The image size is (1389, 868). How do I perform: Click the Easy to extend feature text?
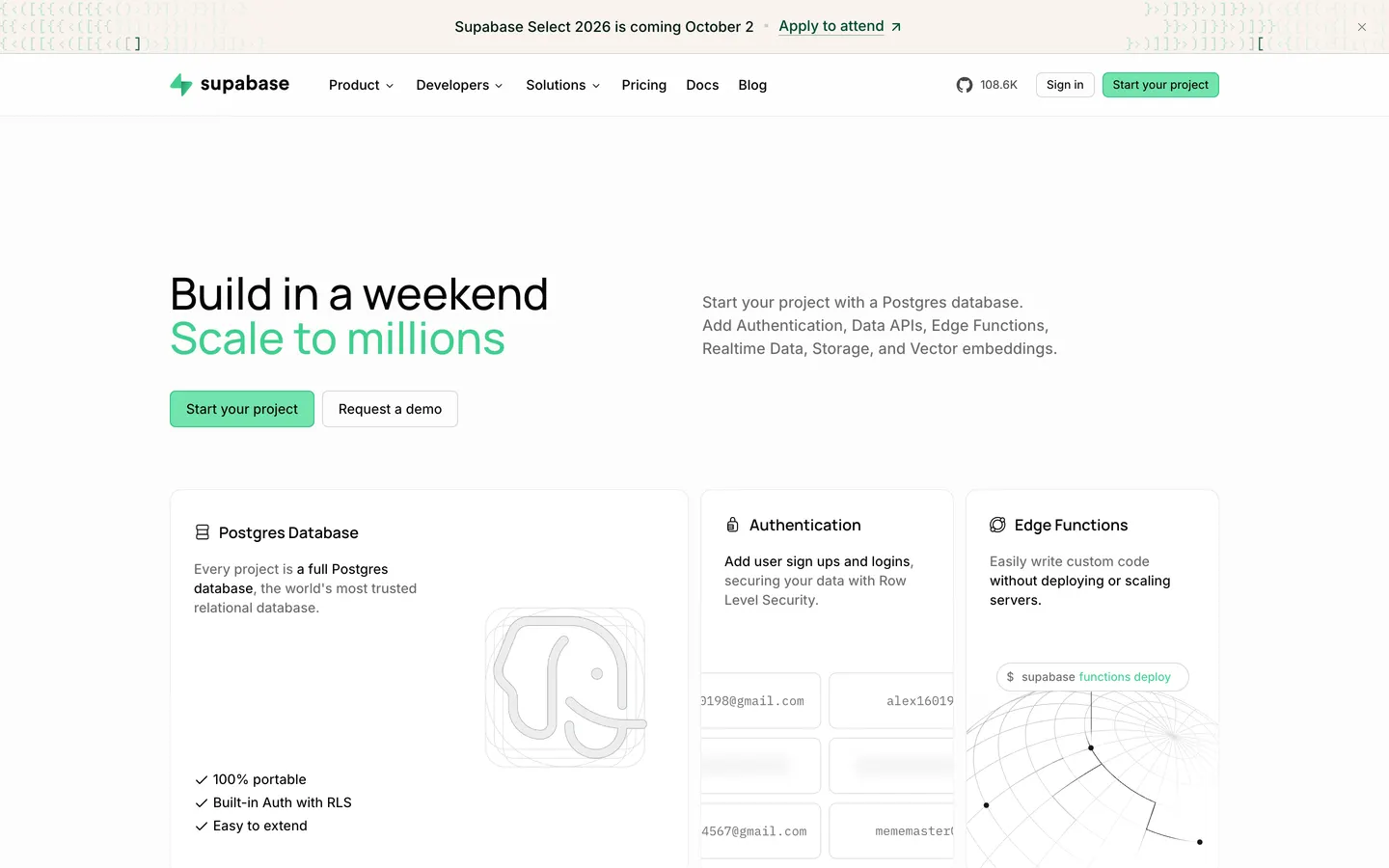click(x=260, y=826)
